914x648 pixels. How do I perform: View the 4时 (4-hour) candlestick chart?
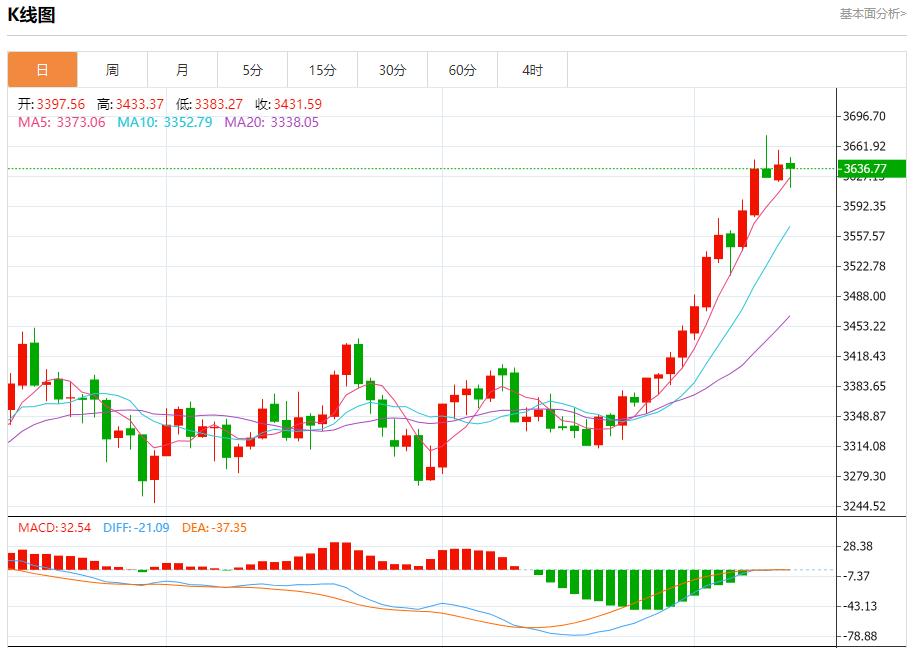533,69
